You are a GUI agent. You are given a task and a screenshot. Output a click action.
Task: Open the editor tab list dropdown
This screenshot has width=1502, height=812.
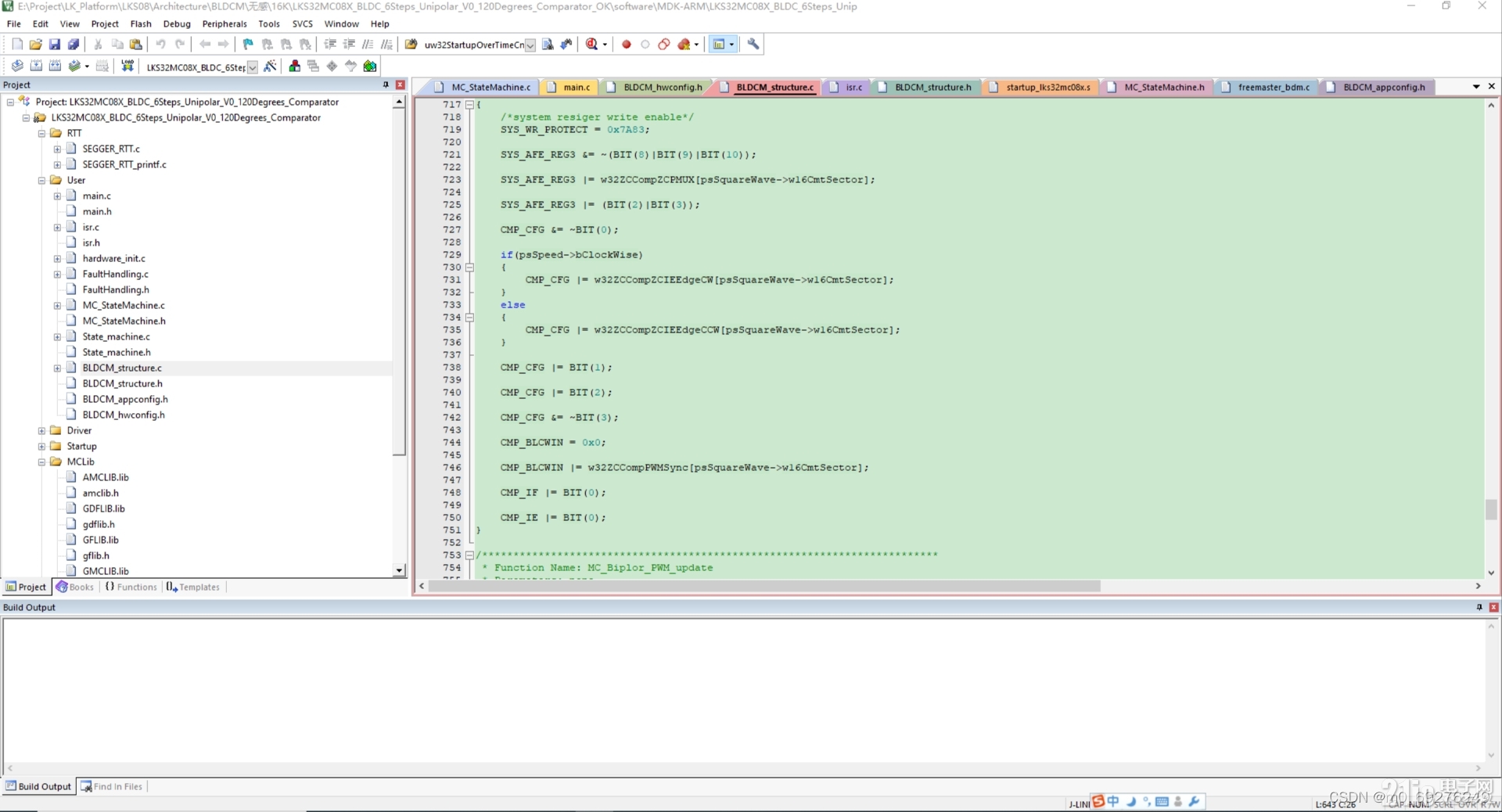pyautogui.click(x=1476, y=87)
